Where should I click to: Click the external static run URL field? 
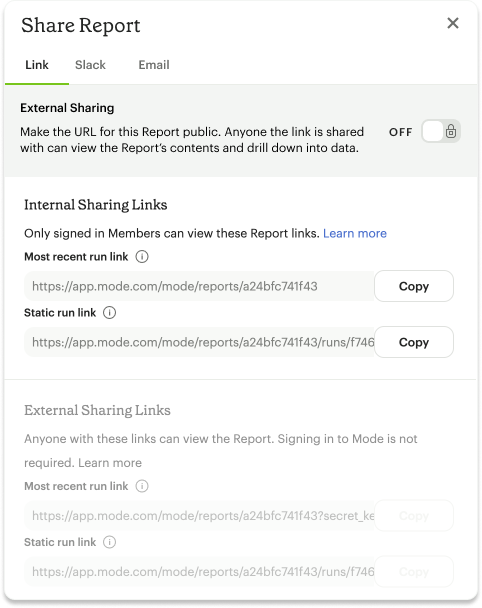199,572
